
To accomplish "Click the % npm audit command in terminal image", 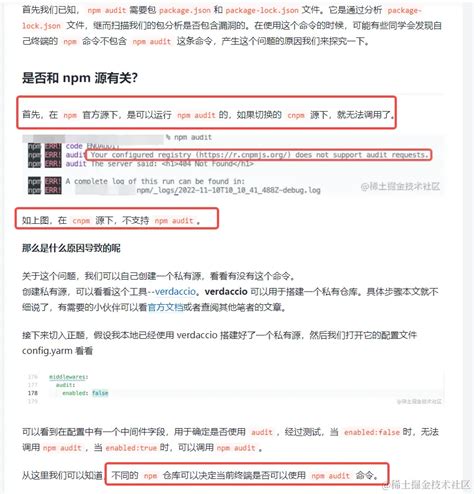I will coord(189,137).
